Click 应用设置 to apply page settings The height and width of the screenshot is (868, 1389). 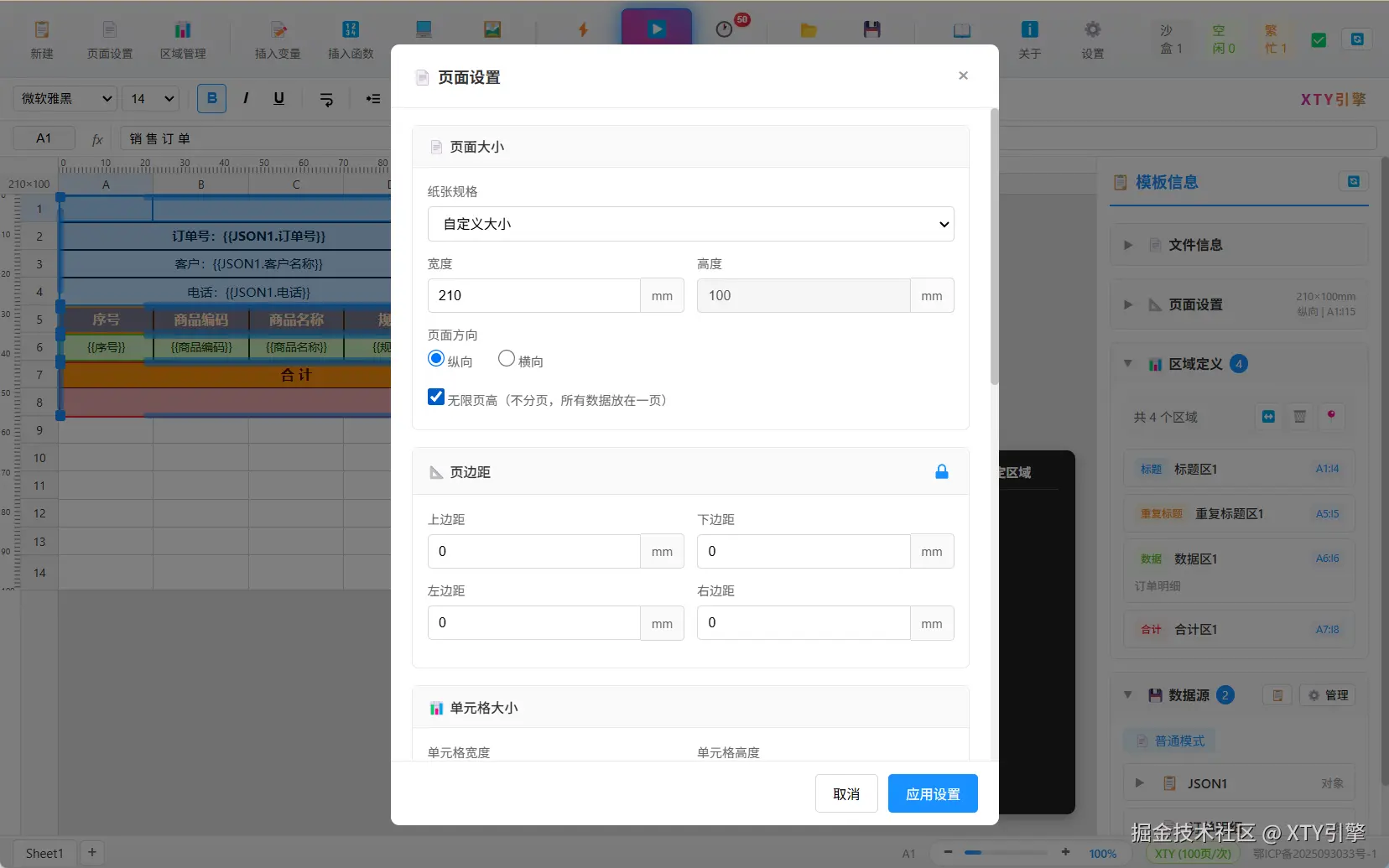pos(933,793)
